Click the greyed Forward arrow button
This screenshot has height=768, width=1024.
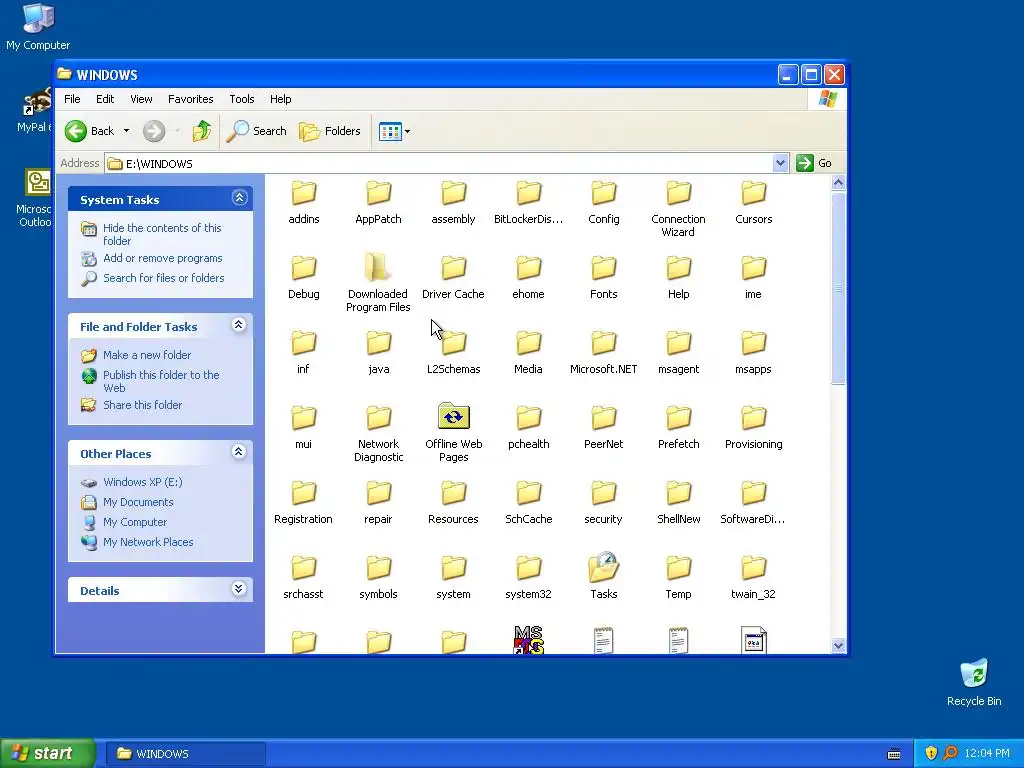[154, 131]
